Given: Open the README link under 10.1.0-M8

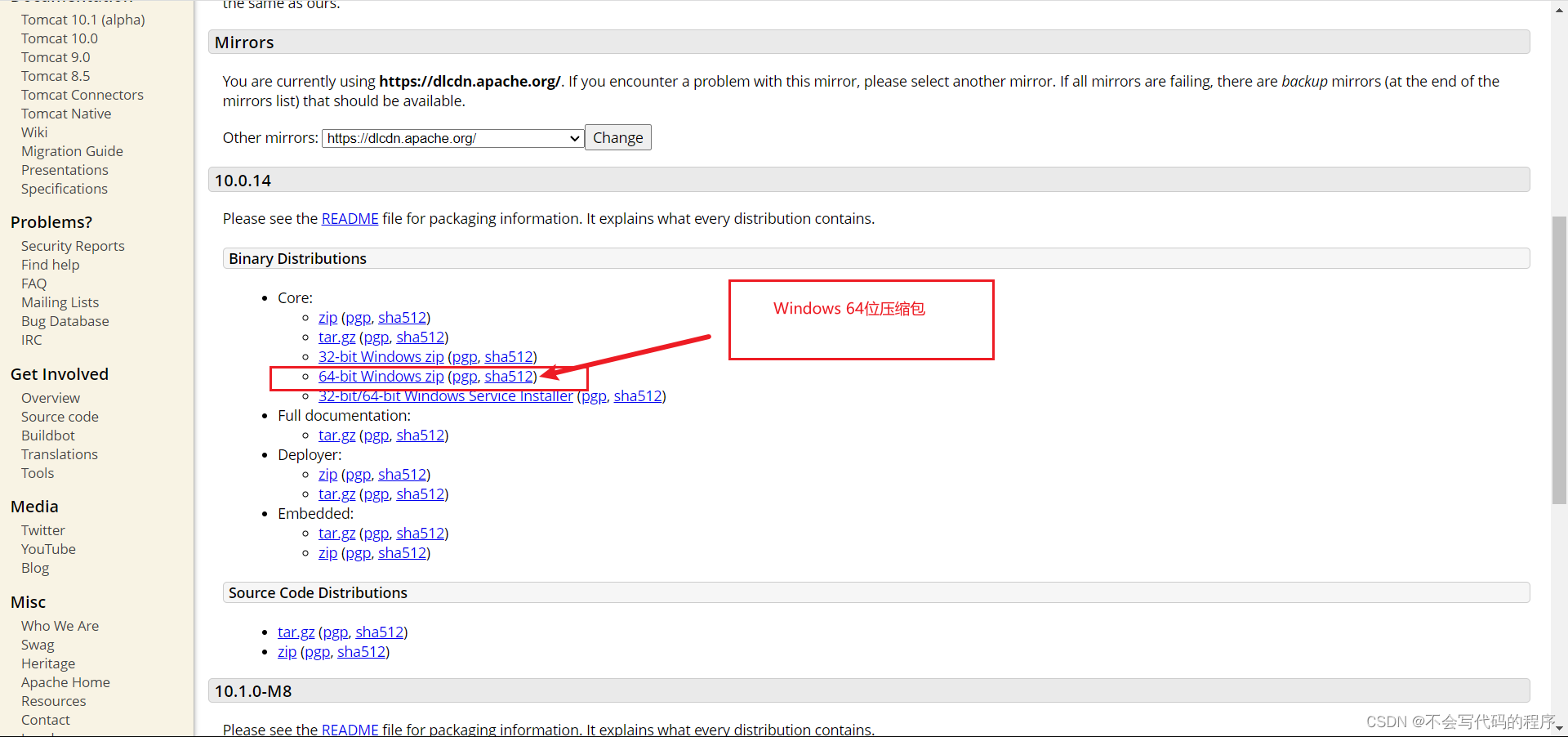Looking at the screenshot, I should pyautogui.click(x=350, y=729).
